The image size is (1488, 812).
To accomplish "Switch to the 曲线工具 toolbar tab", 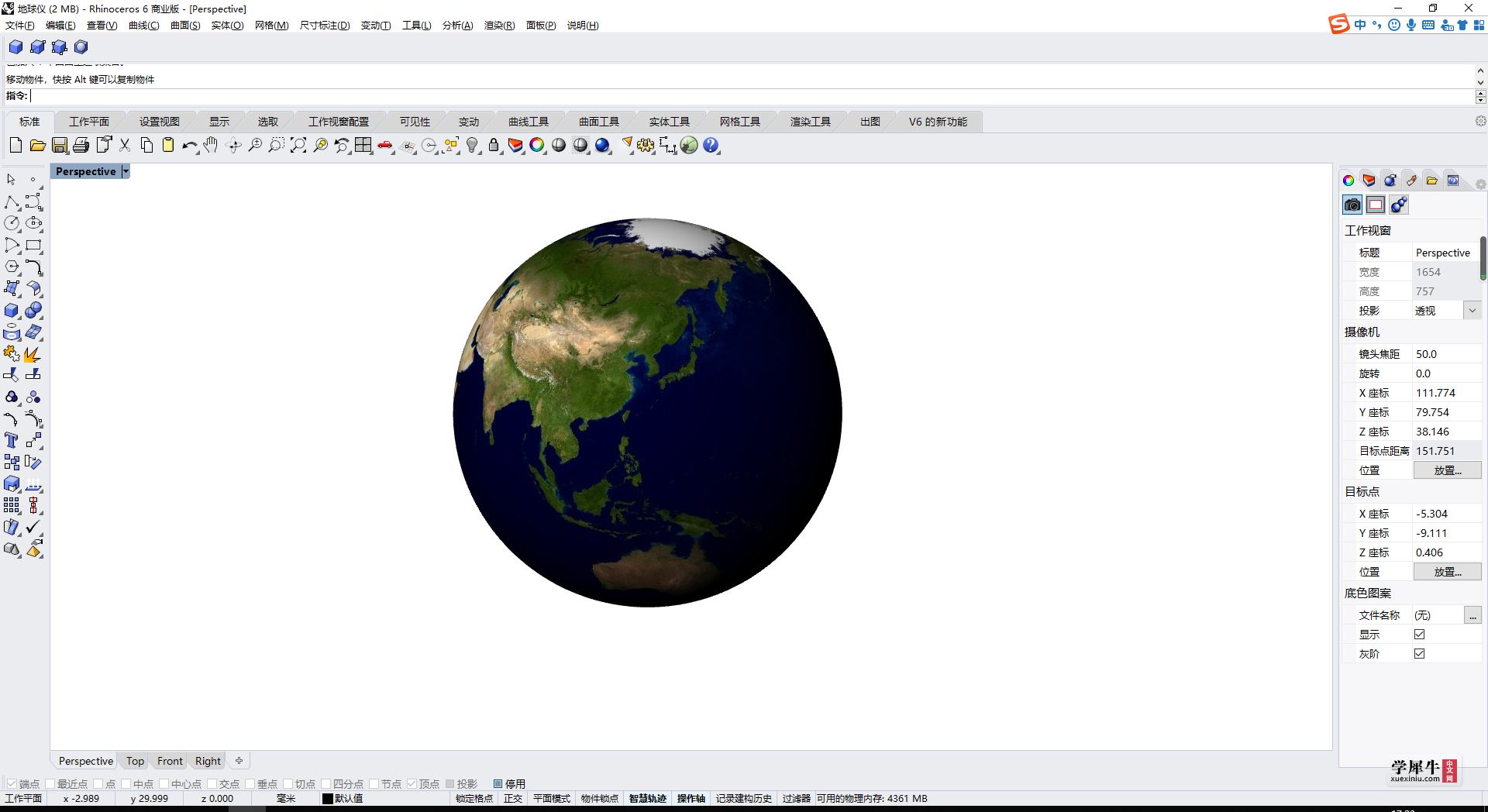I will pos(529,122).
